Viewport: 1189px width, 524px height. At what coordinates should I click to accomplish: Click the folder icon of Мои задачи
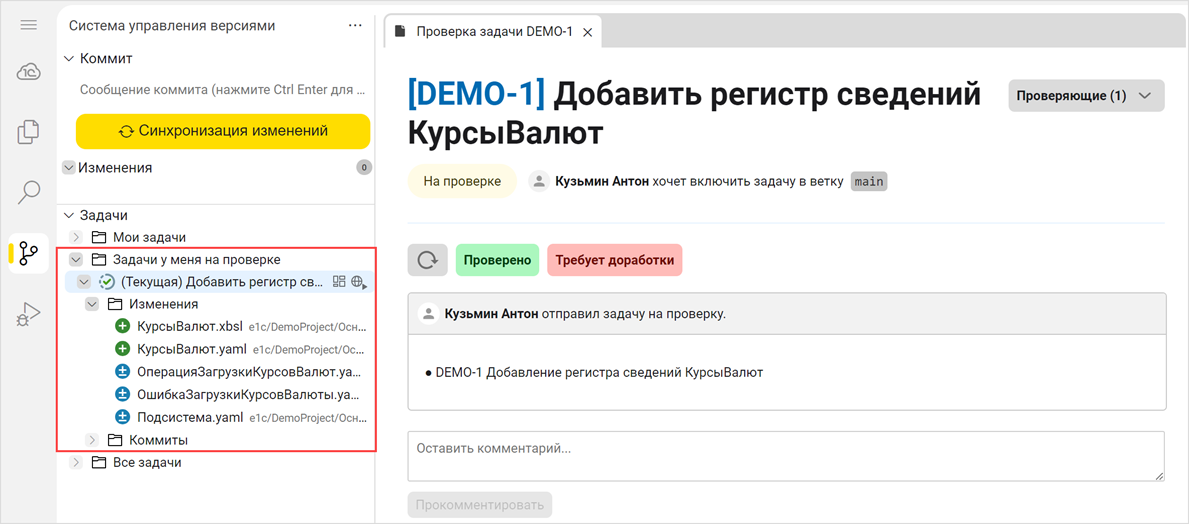click(x=99, y=237)
